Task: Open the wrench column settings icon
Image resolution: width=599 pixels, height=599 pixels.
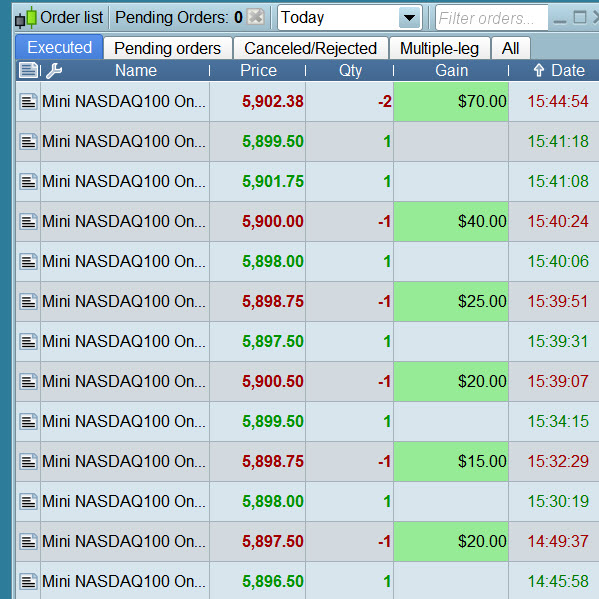Action: (x=54, y=71)
